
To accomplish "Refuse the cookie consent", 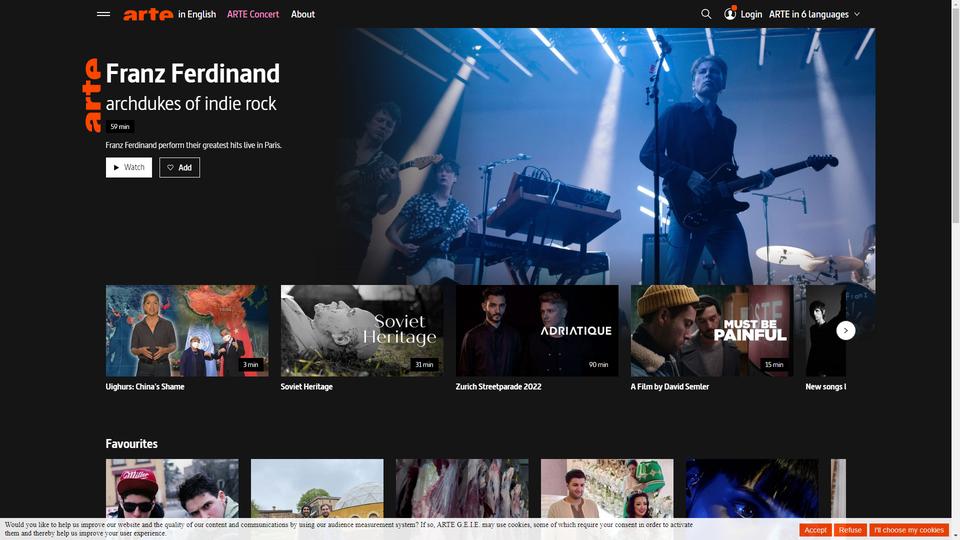I will [850, 530].
